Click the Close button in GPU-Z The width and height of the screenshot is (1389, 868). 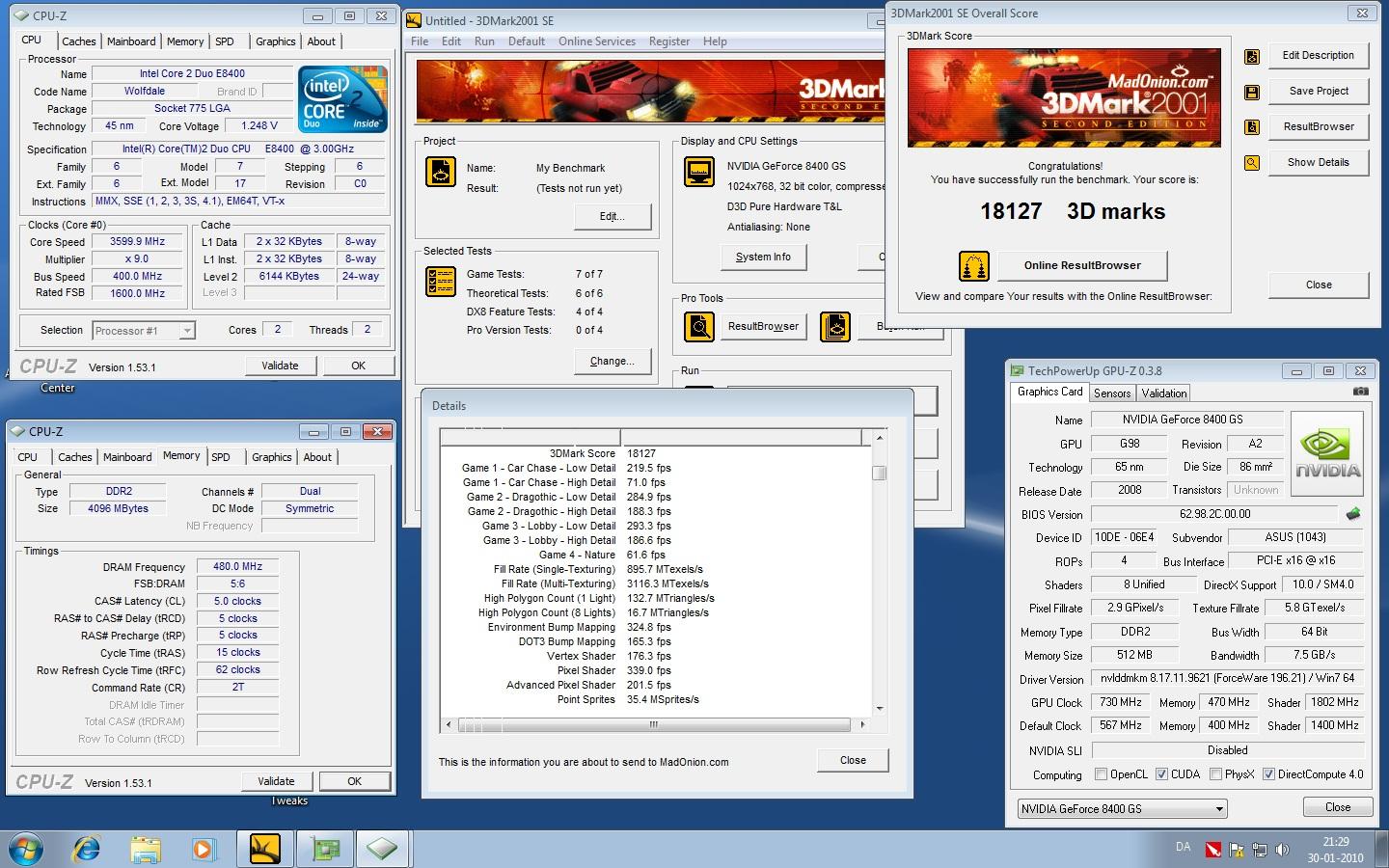click(1337, 807)
